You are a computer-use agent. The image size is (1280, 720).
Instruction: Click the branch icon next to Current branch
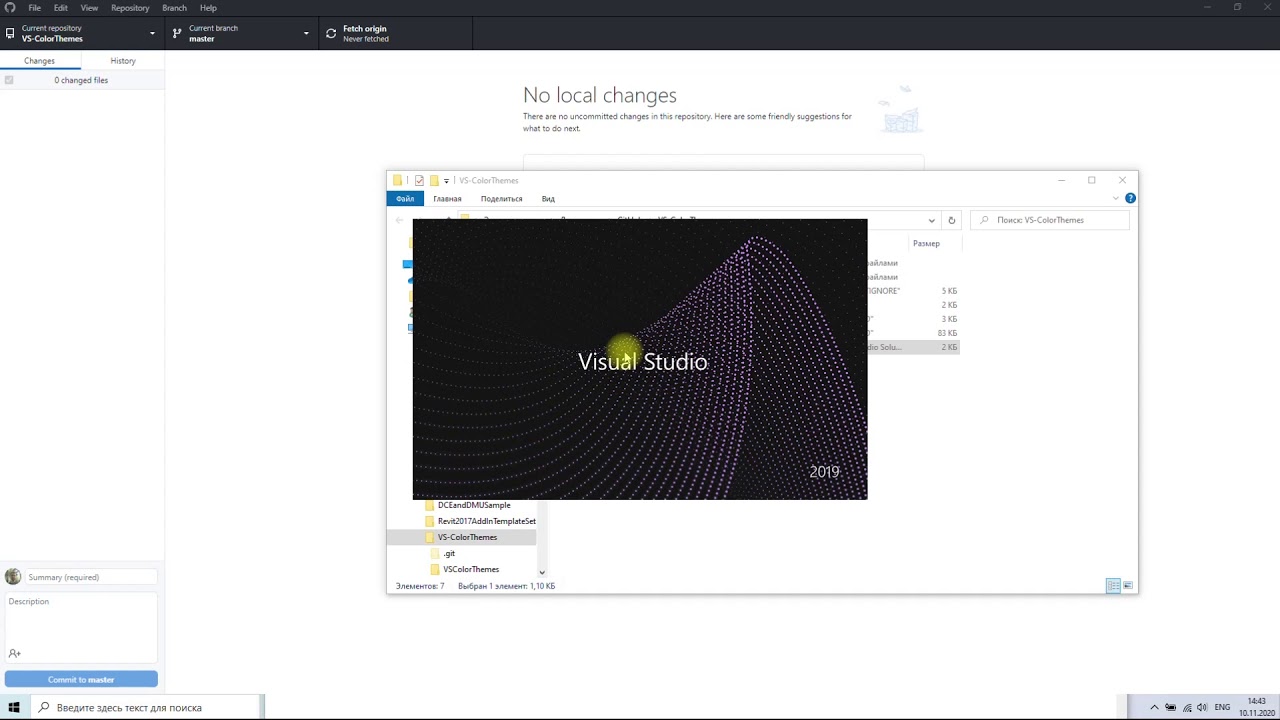coord(177,34)
